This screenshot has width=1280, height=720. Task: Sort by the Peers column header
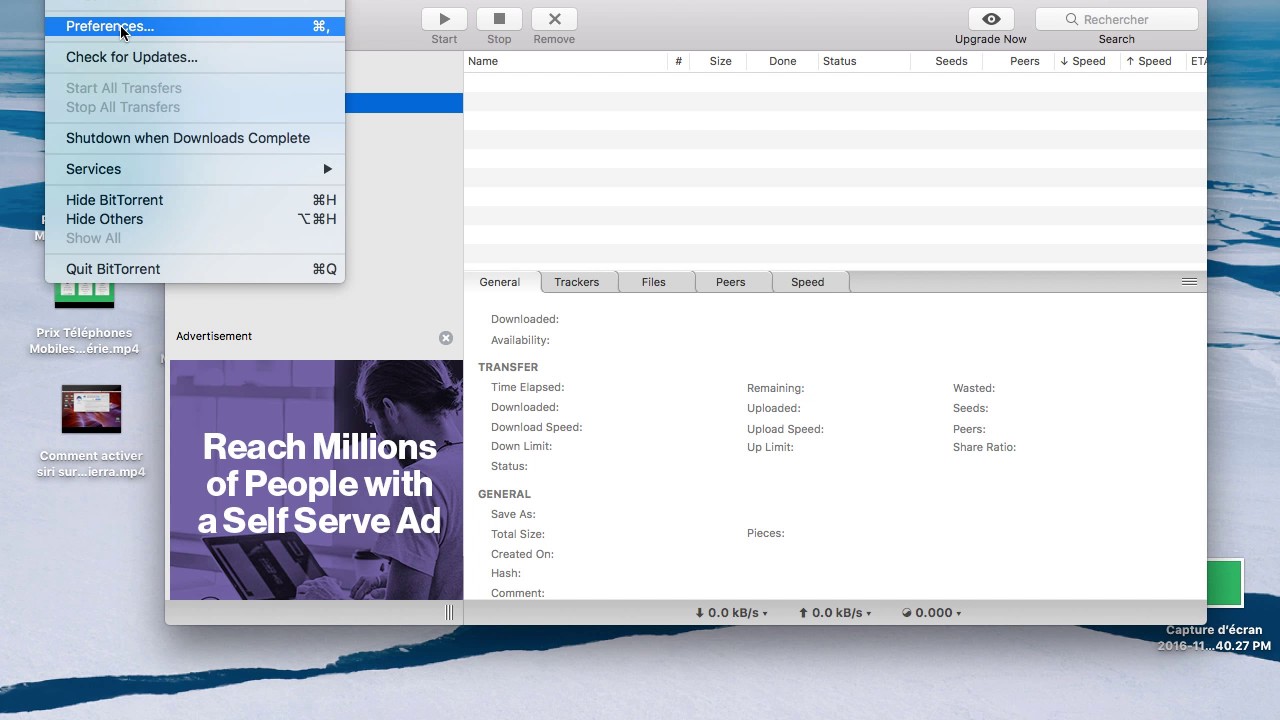(1018, 61)
